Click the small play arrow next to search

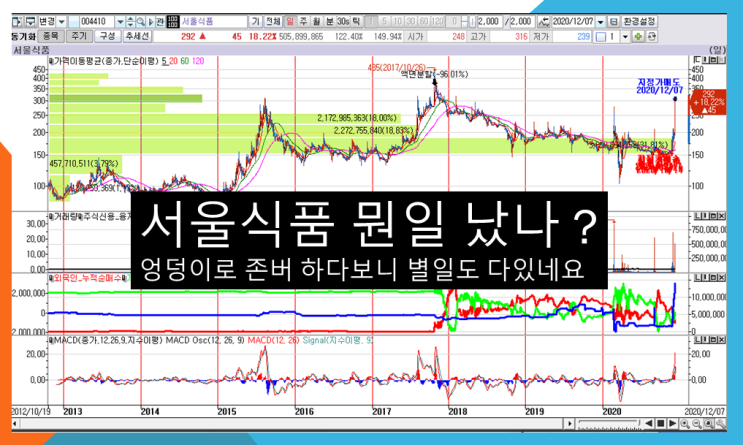pos(151,22)
